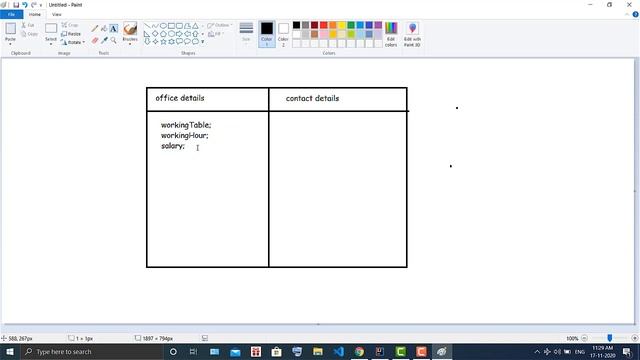
Task: Select the Magnifier tool
Action: pos(113,40)
